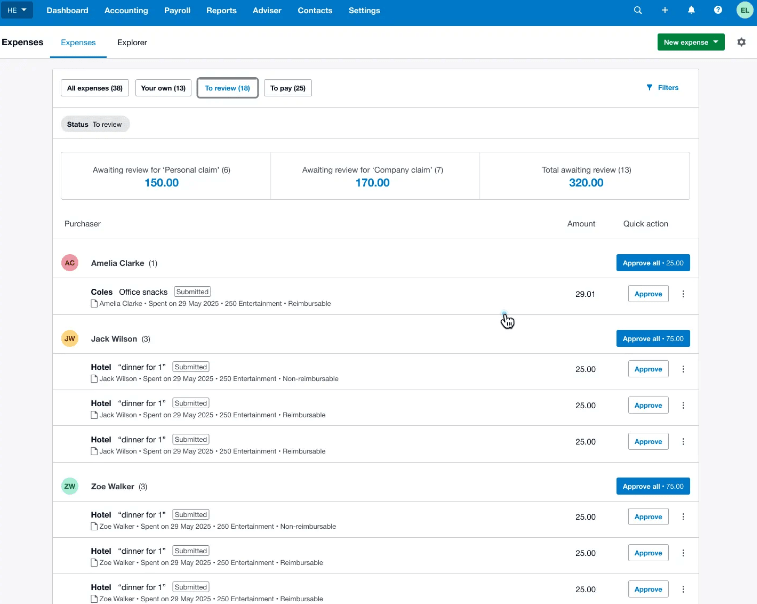
Task: Click the 320.00 total awaiting review
Action: [x=586, y=183]
